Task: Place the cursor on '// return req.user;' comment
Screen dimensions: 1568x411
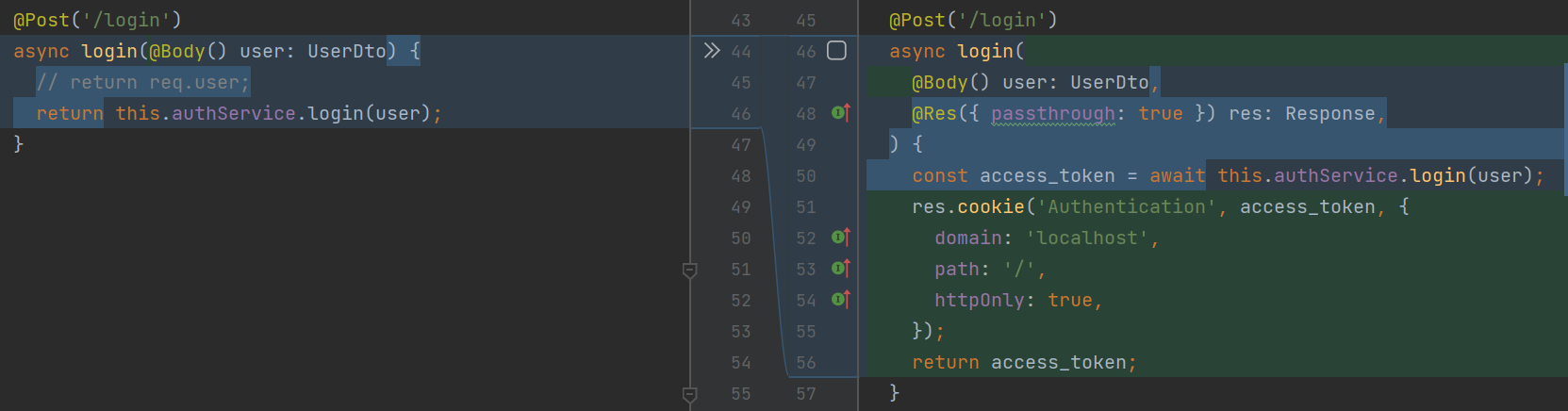Action: pyautogui.click(x=143, y=82)
